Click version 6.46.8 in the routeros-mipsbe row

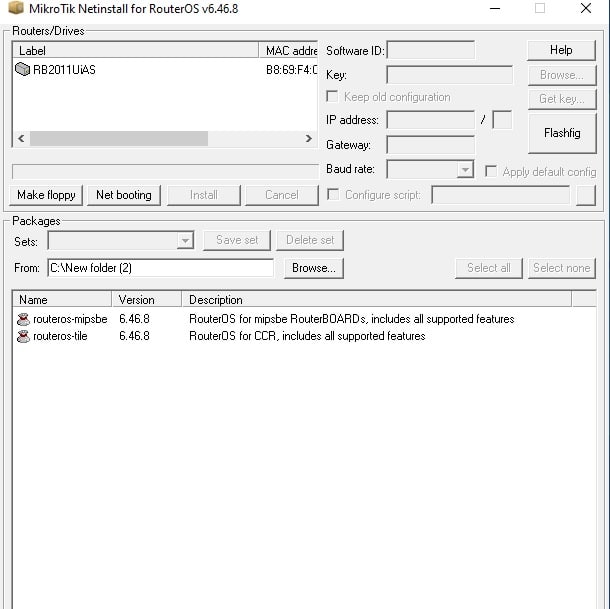134,319
